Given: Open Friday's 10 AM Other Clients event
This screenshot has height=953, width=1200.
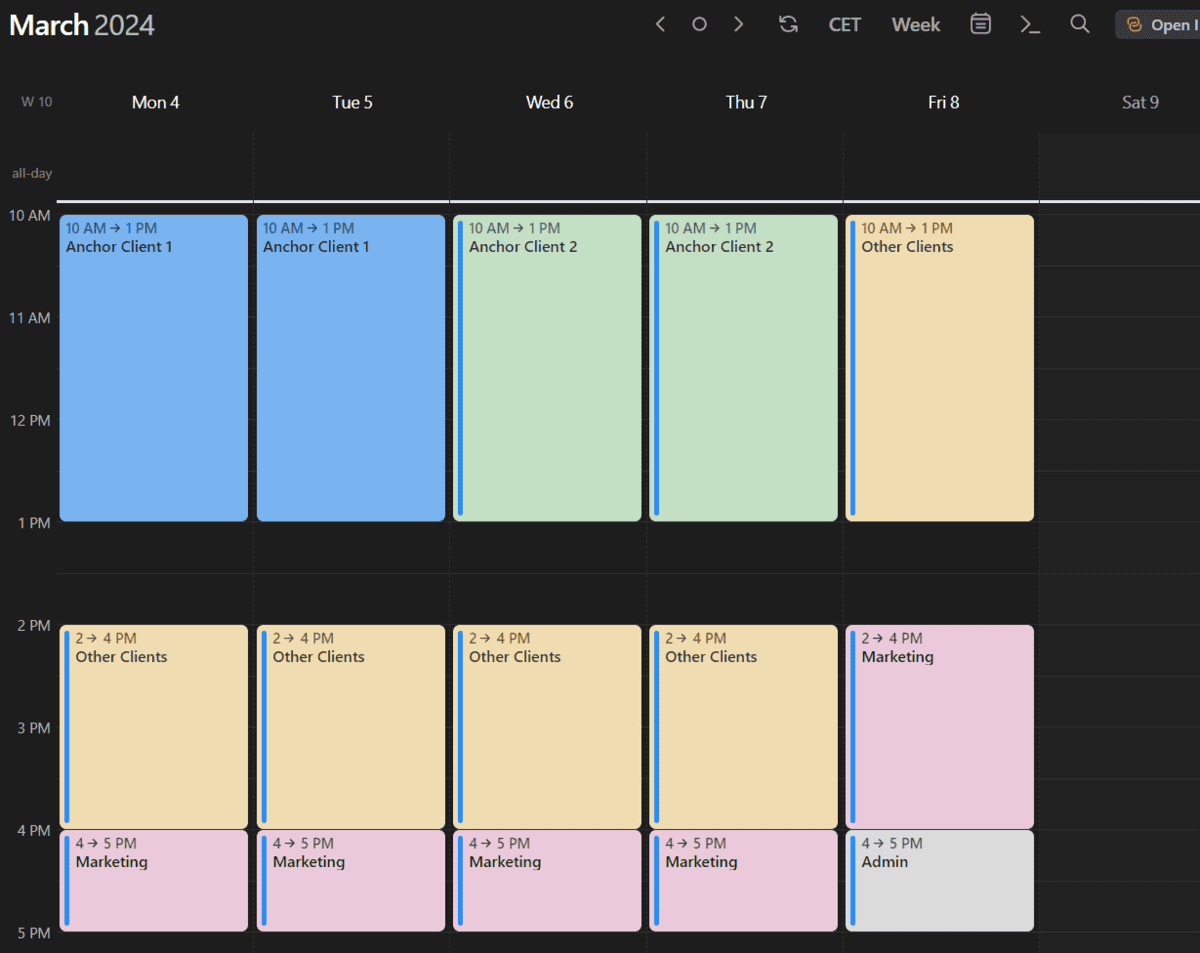Looking at the screenshot, I should tap(940, 368).
